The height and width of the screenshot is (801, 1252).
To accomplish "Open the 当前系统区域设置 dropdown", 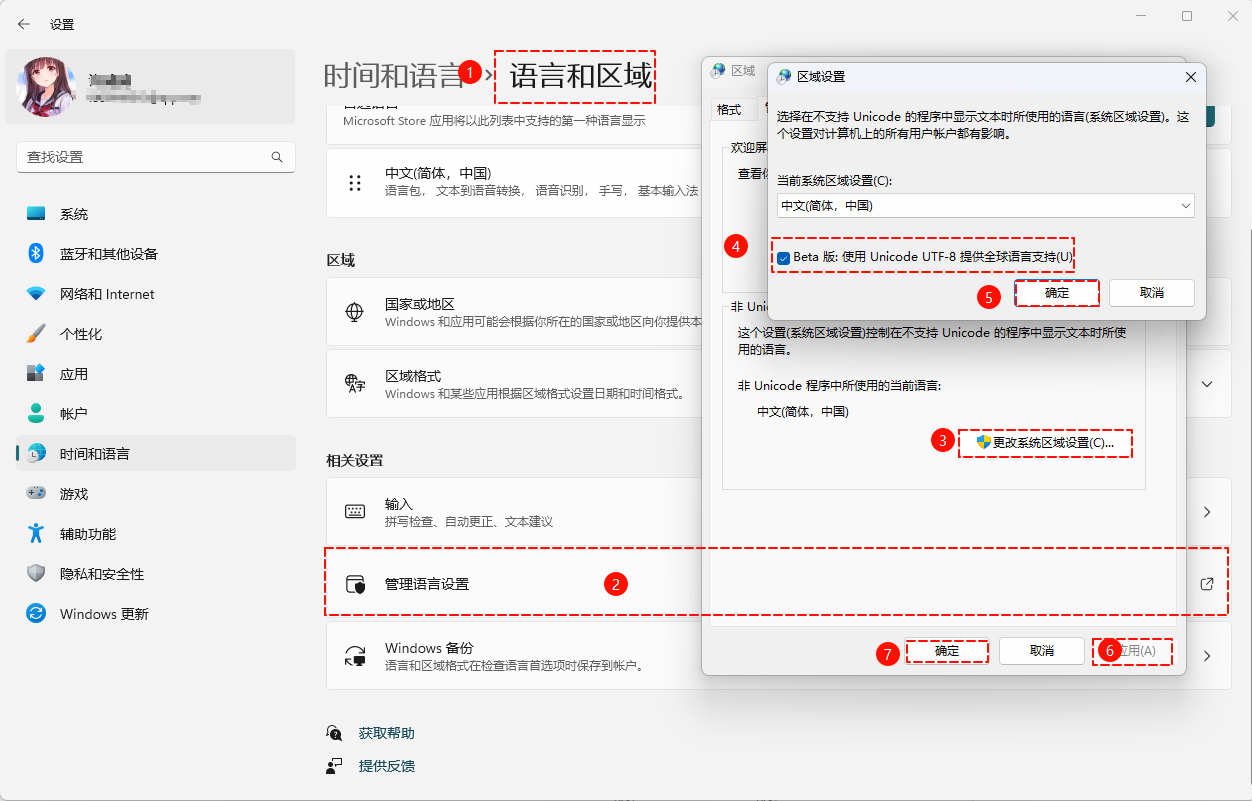I will pos(1185,205).
